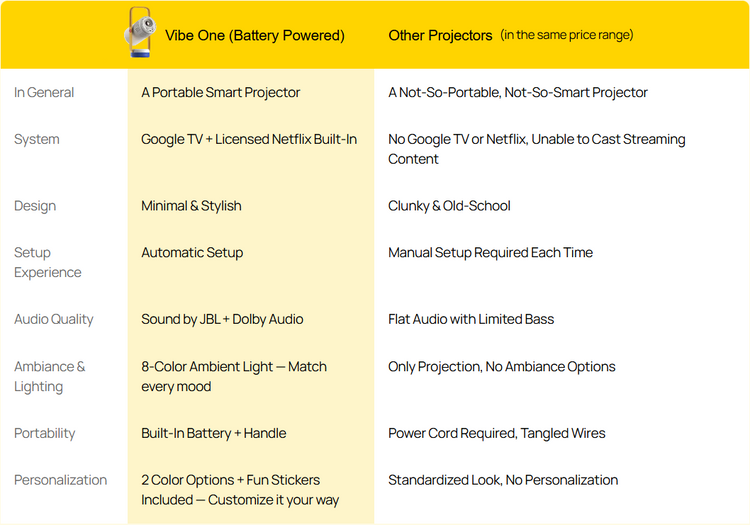Select the Portability row label
Viewport: 750px width, 525px height.
coord(44,433)
